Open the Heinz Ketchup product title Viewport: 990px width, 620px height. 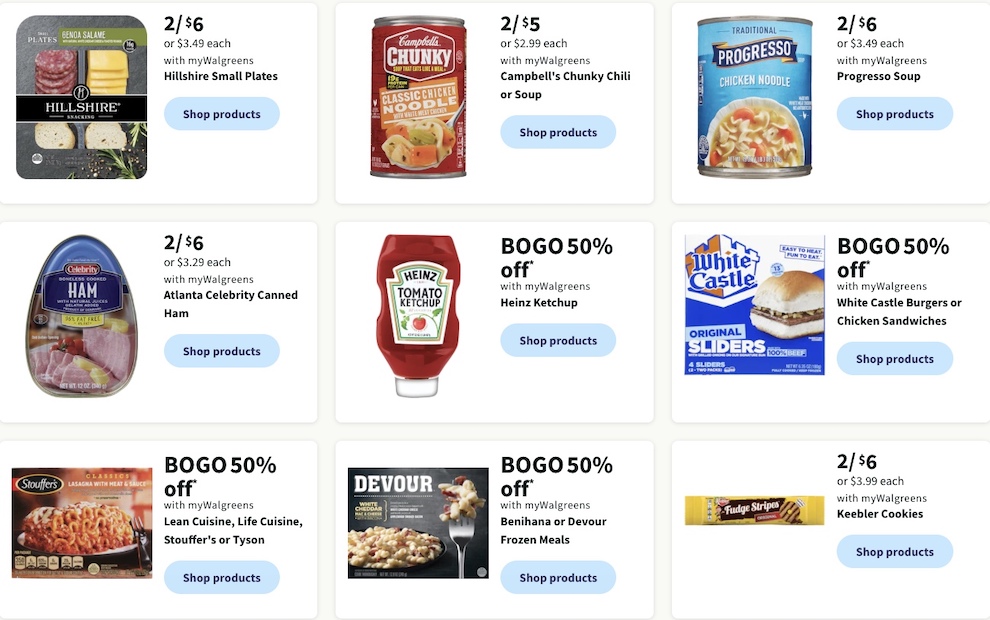pyautogui.click(x=539, y=302)
